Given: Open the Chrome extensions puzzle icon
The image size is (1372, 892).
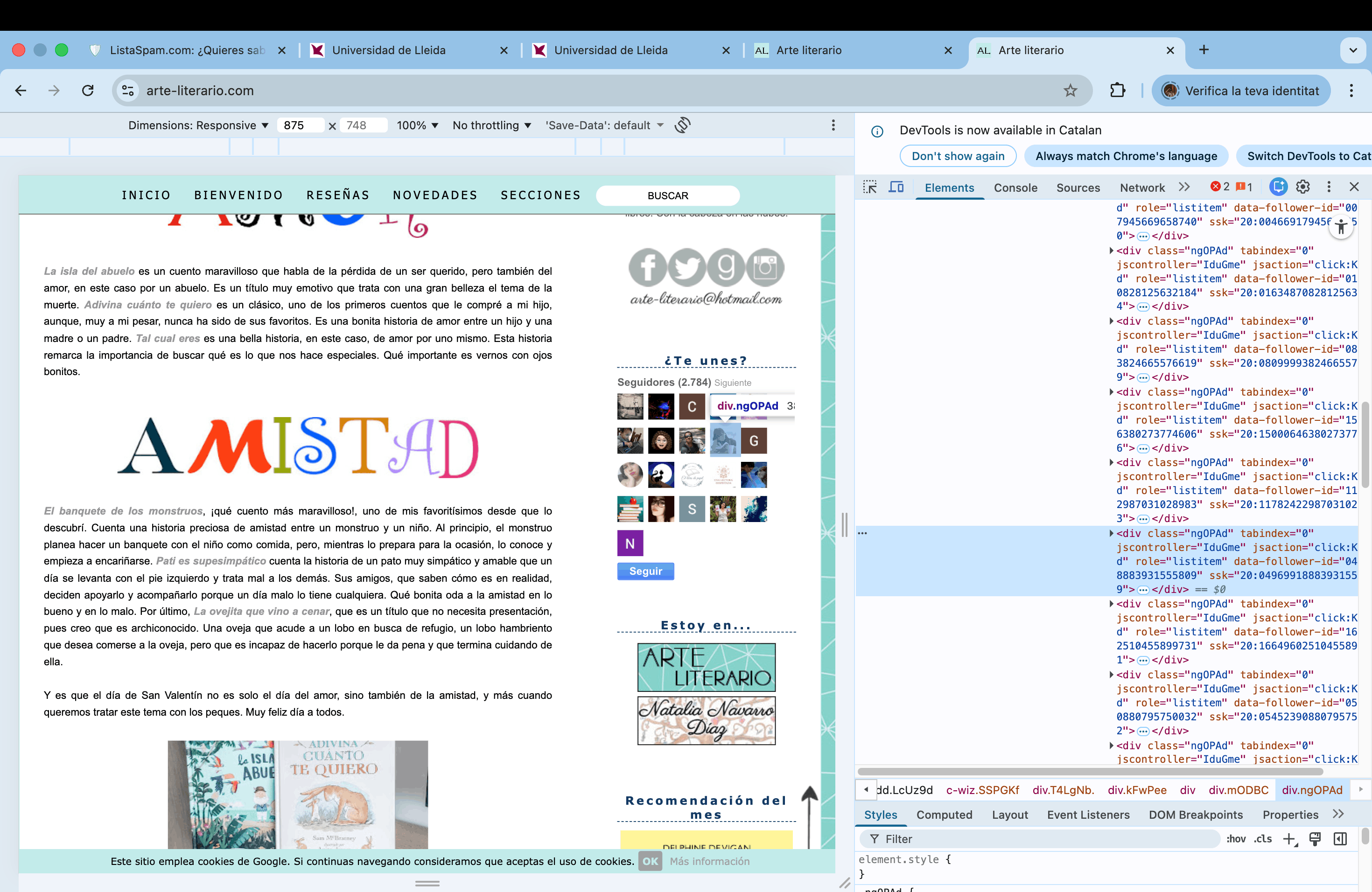Looking at the screenshot, I should click(x=1117, y=91).
